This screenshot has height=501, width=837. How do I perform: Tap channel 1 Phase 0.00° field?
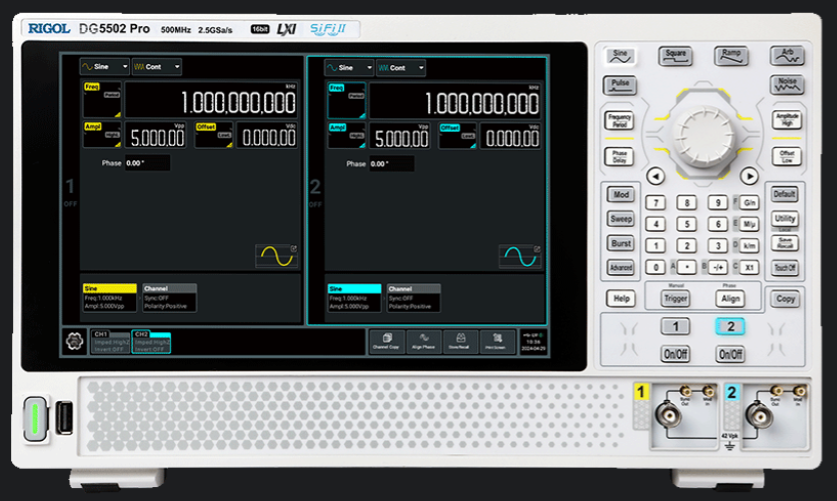[147, 163]
